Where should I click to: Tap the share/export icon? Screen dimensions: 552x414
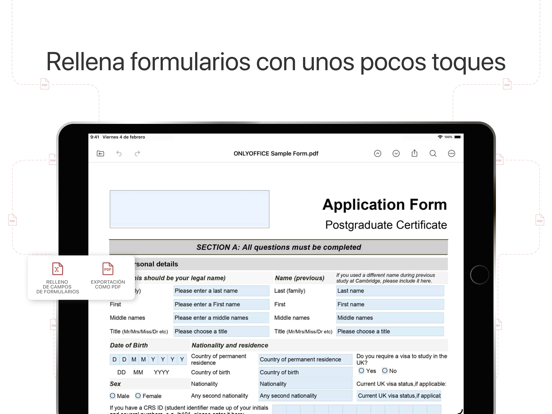point(414,153)
